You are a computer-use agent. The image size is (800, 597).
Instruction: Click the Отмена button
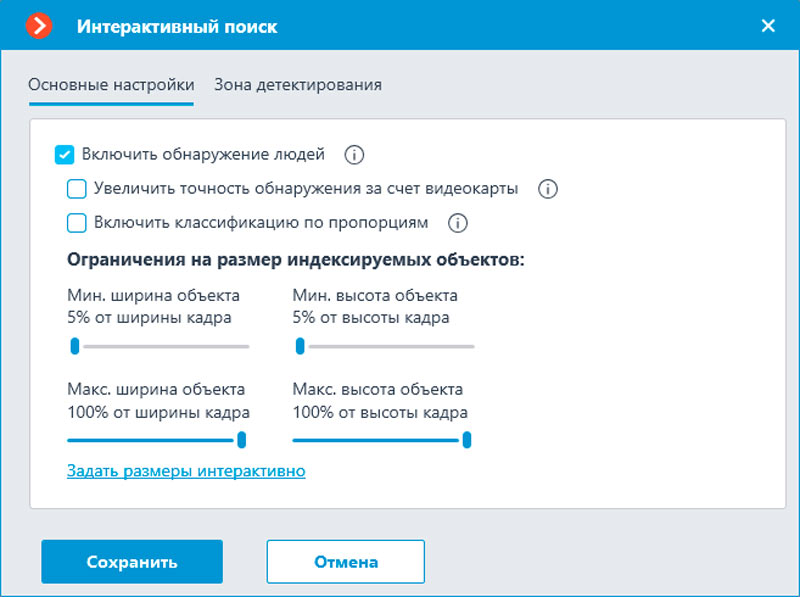(x=346, y=562)
